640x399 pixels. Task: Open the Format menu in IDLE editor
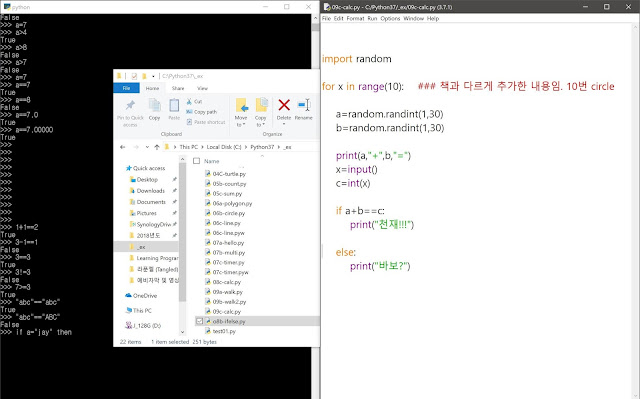(x=355, y=18)
